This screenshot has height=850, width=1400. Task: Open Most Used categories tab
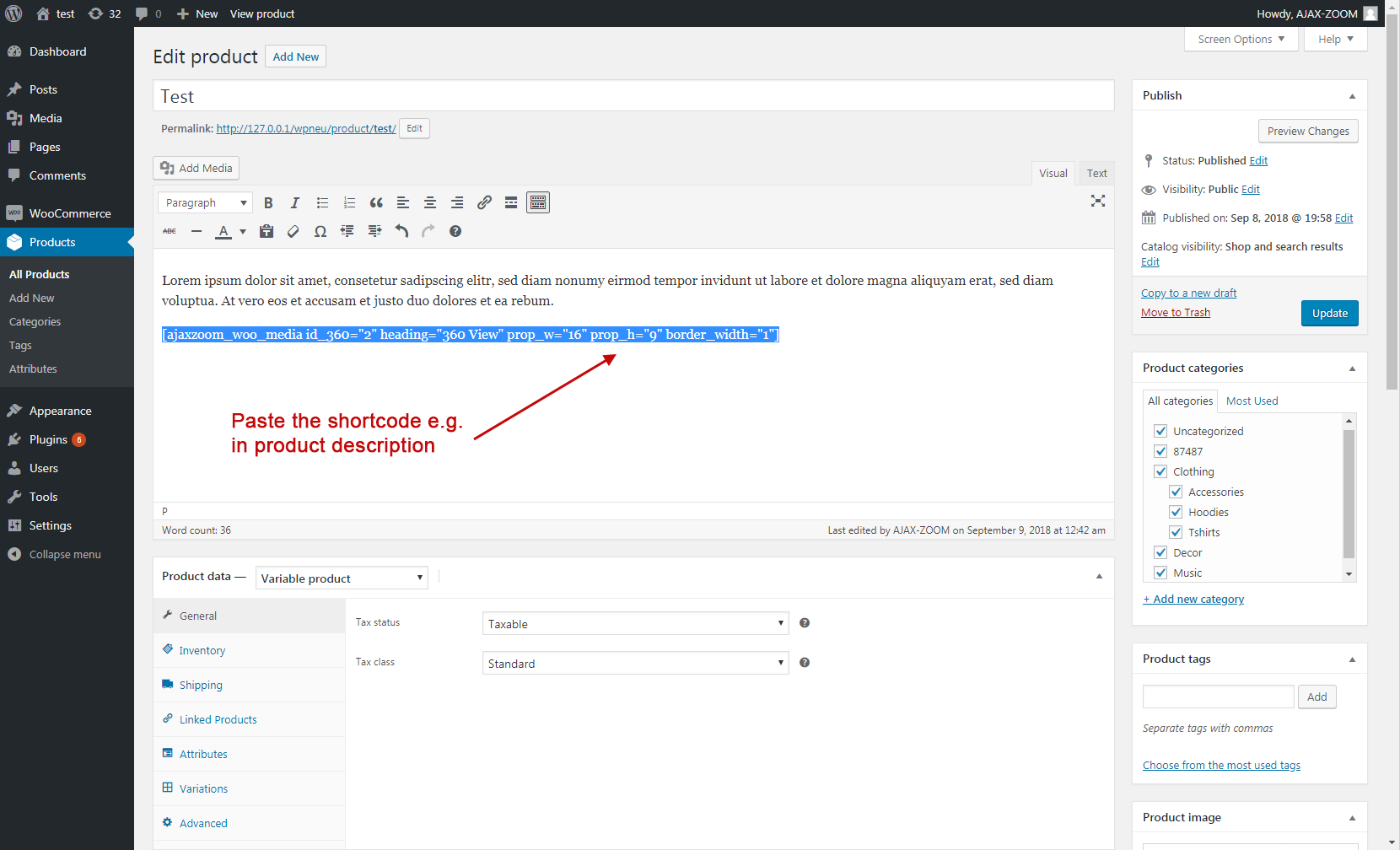pyautogui.click(x=1252, y=401)
